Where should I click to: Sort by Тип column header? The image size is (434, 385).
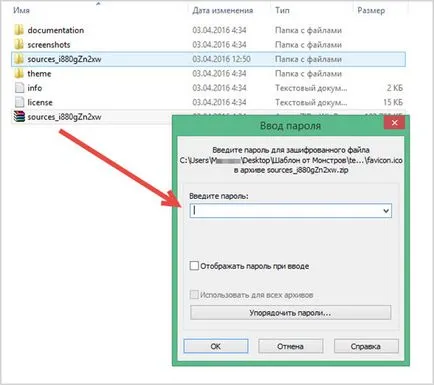click(282, 11)
